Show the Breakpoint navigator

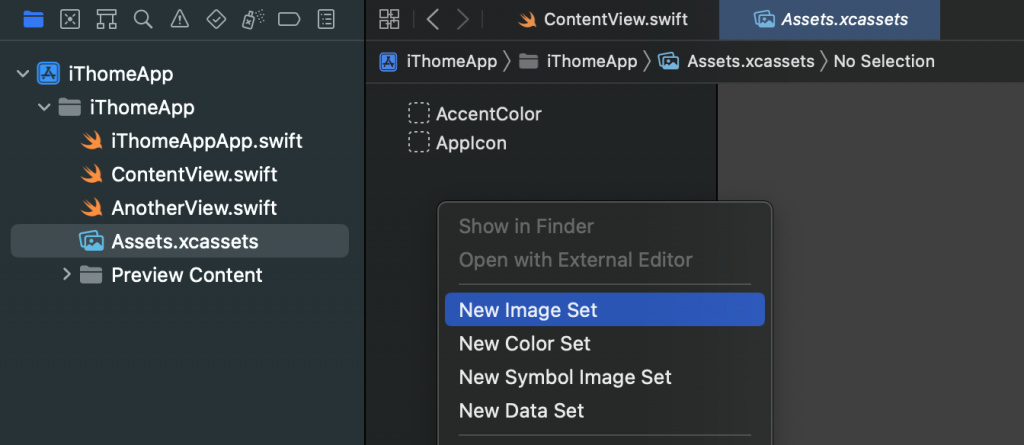pyautogui.click(x=289, y=18)
